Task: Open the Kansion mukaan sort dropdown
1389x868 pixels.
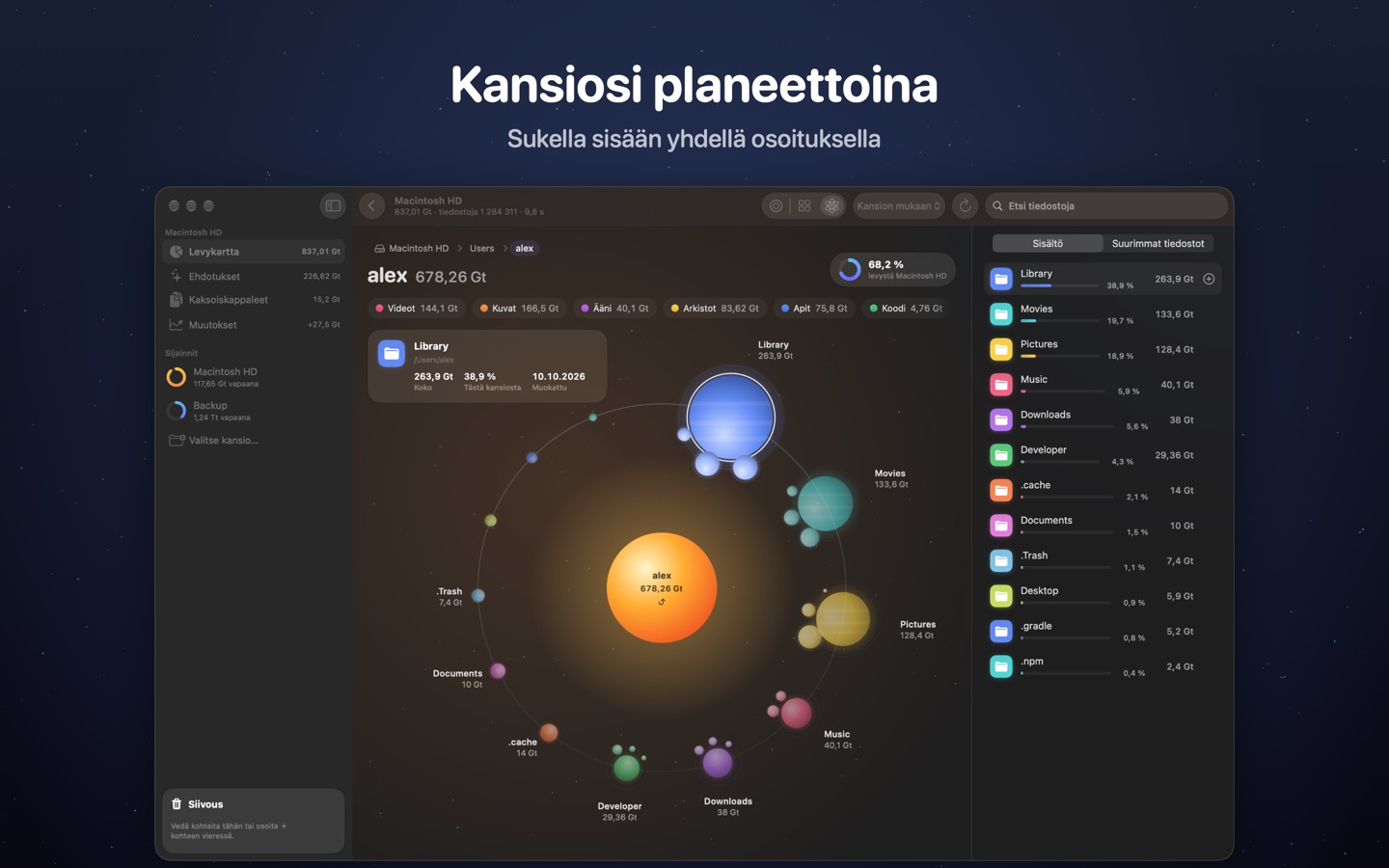Action: tap(899, 205)
